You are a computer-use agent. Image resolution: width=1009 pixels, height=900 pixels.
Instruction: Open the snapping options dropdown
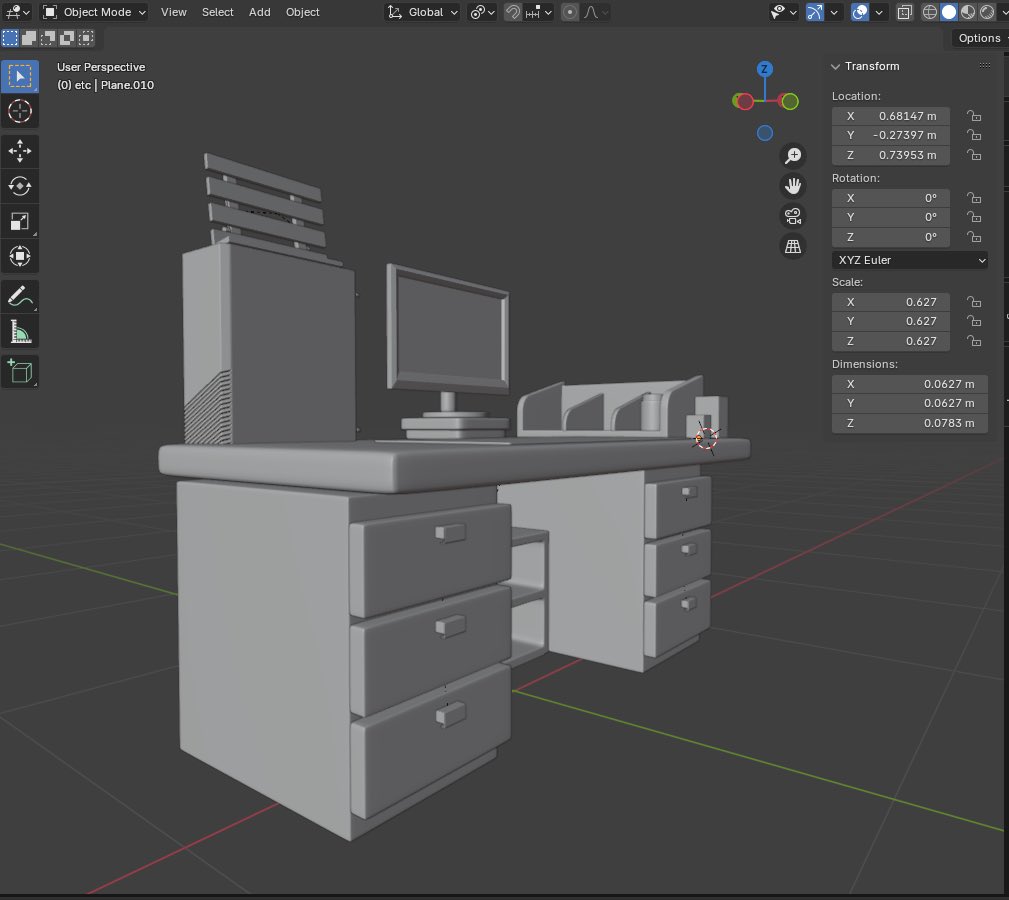click(539, 12)
